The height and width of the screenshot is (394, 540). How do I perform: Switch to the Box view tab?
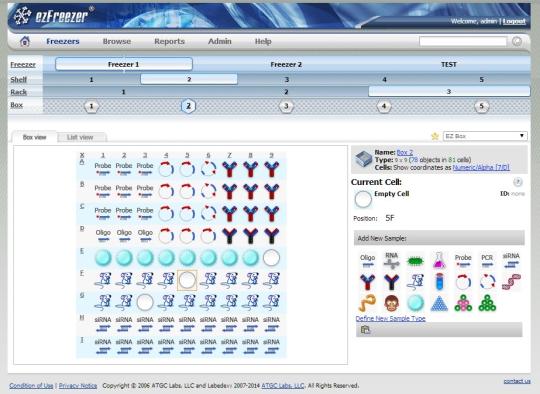(x=34, y=137)
